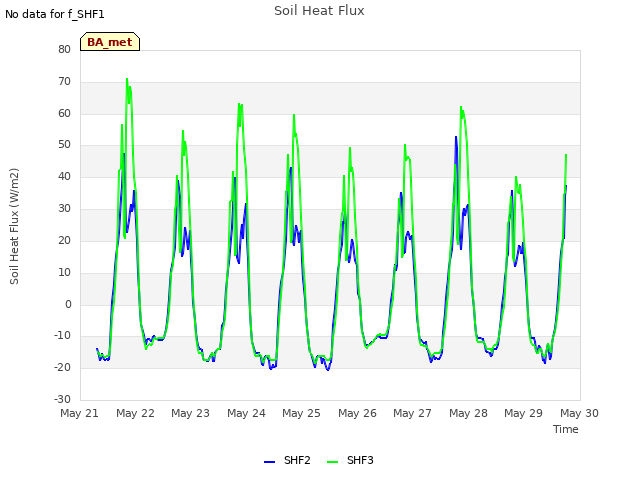Toggle the SHF3 series in the legend
This screenshot has width=640, height=480.
[x=350, y=460]
